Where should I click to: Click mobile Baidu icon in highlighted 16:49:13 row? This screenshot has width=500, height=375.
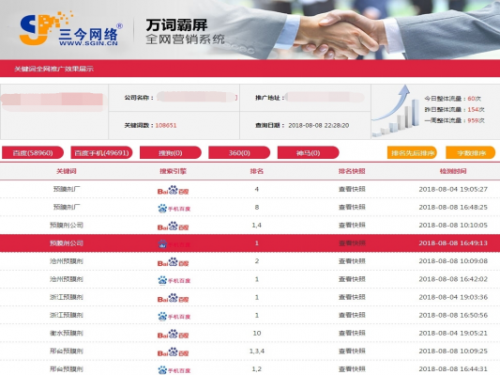[174, 244]
